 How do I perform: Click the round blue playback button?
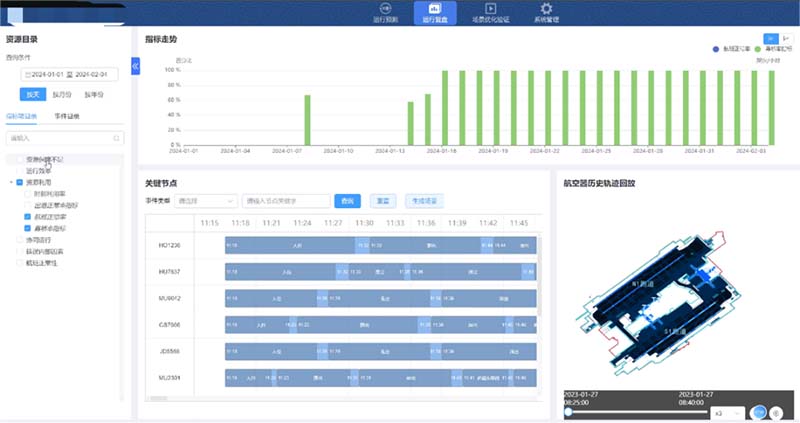[x=759, y=412]
